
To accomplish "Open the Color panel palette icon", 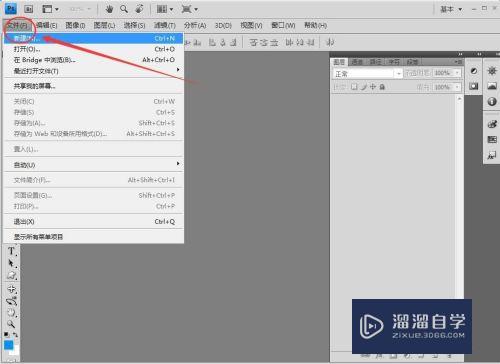I will (492, 124).
